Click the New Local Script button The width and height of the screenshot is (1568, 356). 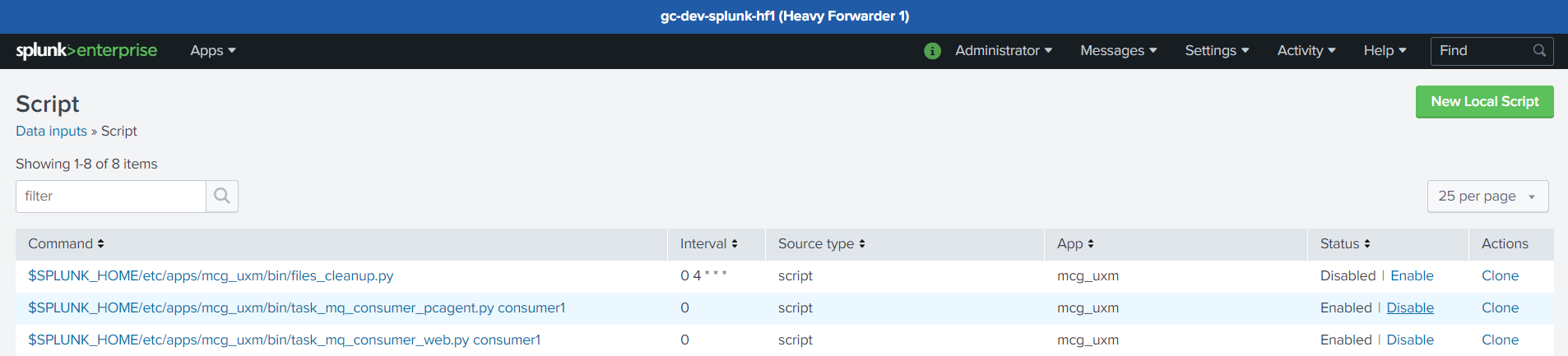click(x=1484, y=102)
